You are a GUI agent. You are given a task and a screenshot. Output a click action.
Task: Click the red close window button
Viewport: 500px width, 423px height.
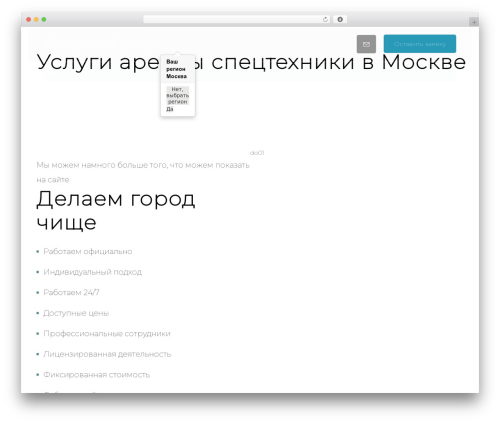tap(29, 20)
